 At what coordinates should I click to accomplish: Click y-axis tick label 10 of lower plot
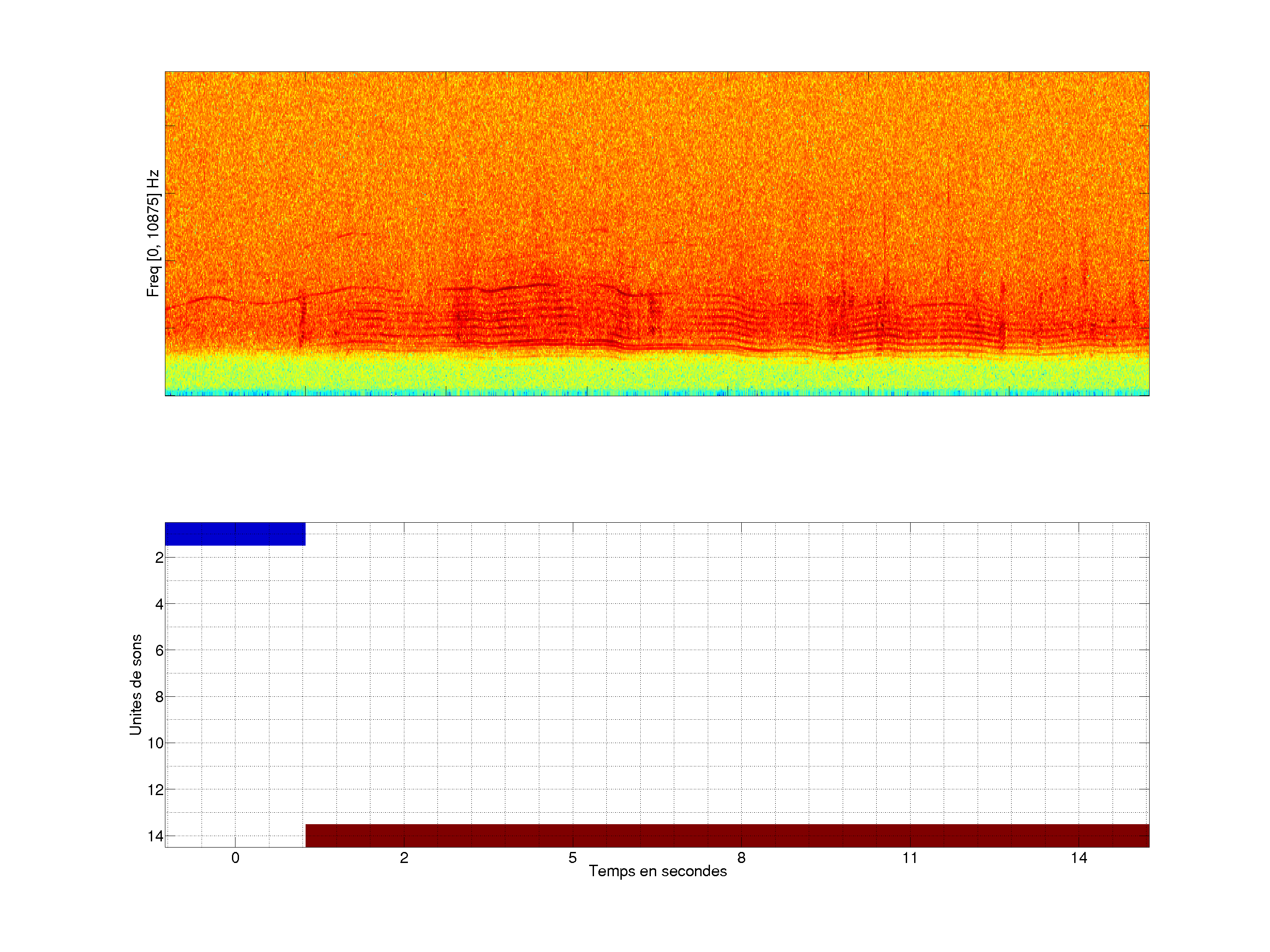(156, 743)
